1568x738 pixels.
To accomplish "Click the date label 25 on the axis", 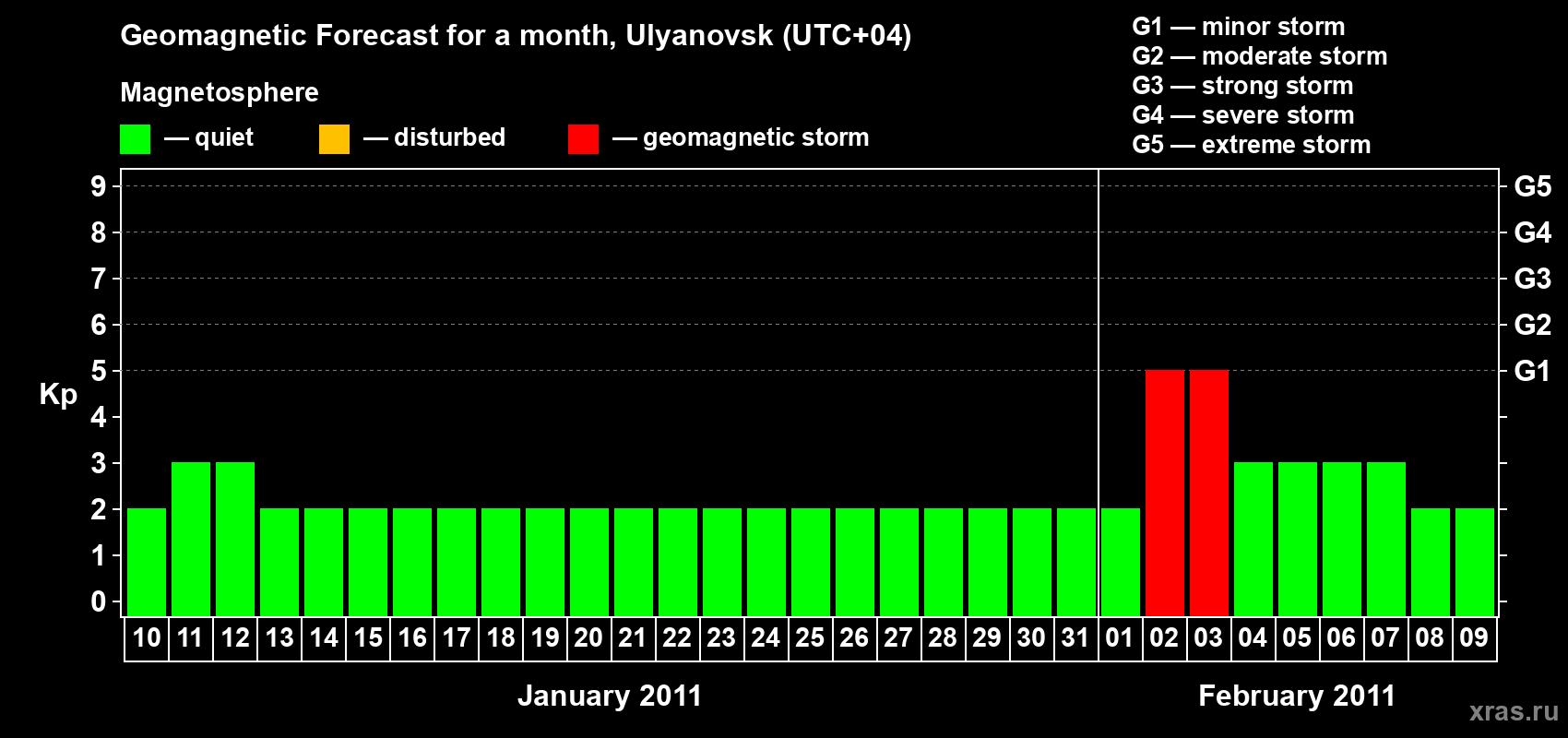I will [x=810, y=638].
